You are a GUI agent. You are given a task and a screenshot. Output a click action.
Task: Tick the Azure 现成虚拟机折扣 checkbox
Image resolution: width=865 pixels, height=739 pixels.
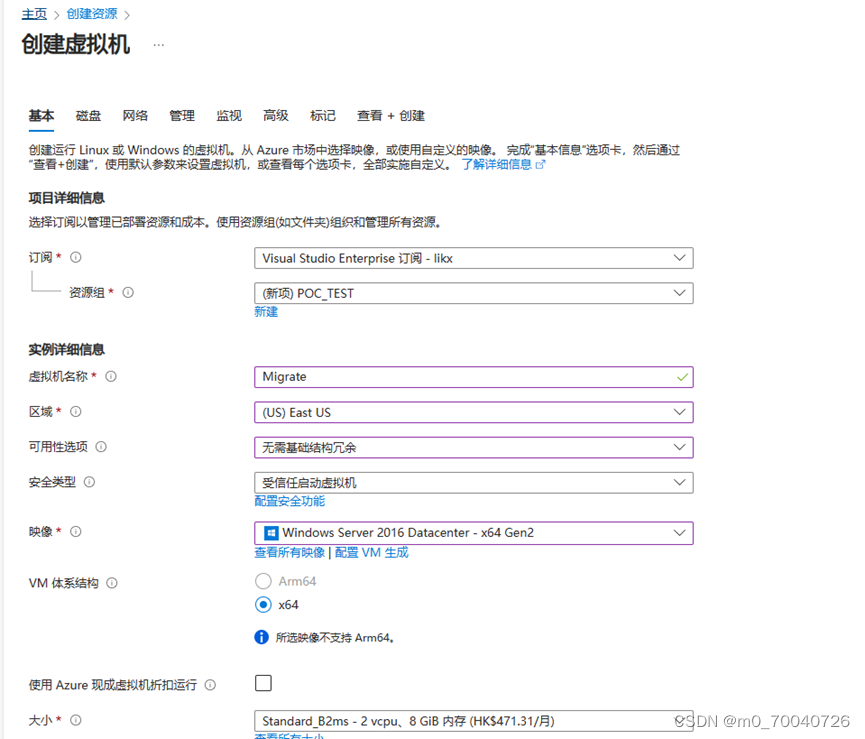point(263,683)
